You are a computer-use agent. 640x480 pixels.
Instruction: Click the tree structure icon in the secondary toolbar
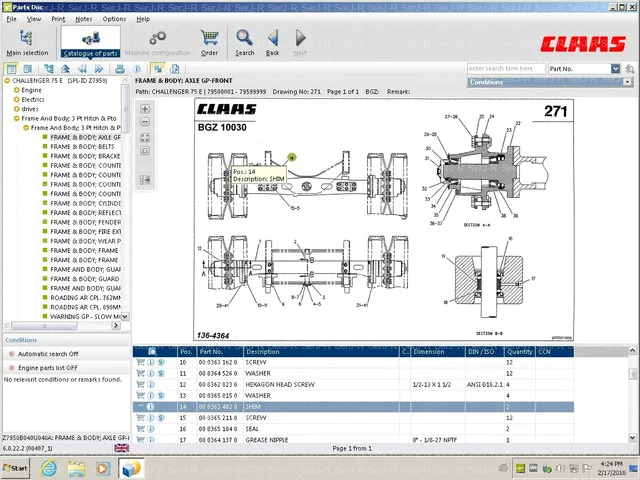[x=49, y=69]
